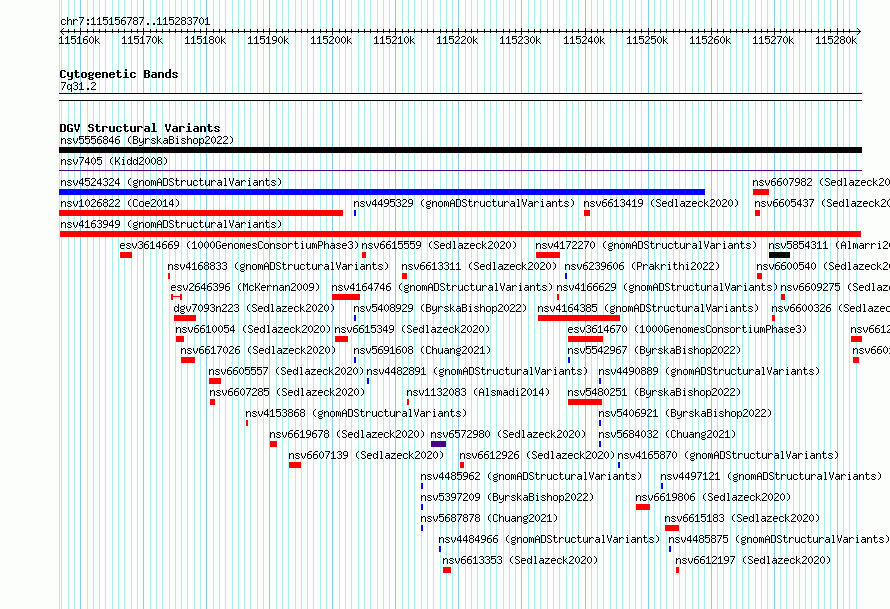
Task: Open nsv6613311 (Sedlazeck2020) label
Action: pyautogui.click(x=479, y=266)
